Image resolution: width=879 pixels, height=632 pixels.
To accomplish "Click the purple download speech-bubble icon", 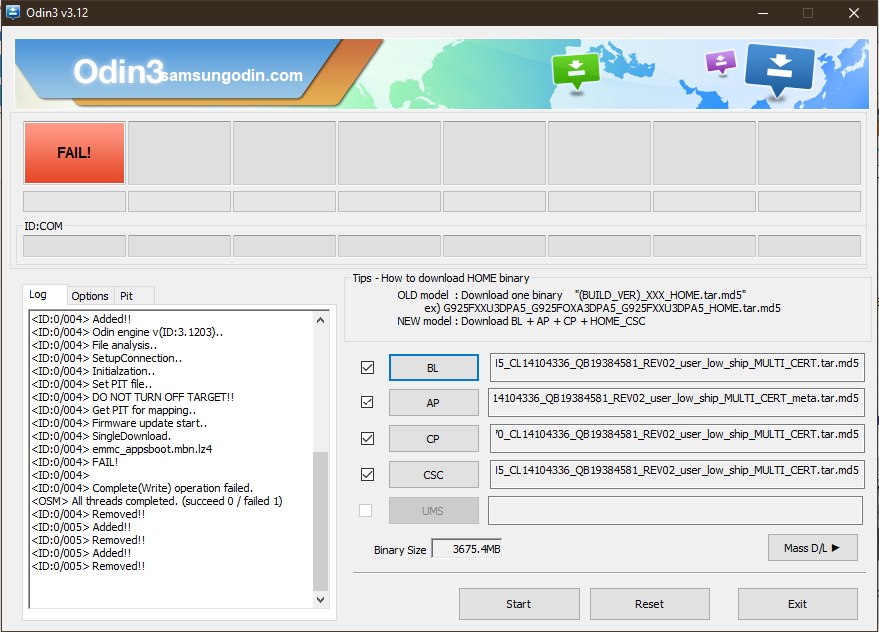I will pyautogui.click(x=720, y=63).
